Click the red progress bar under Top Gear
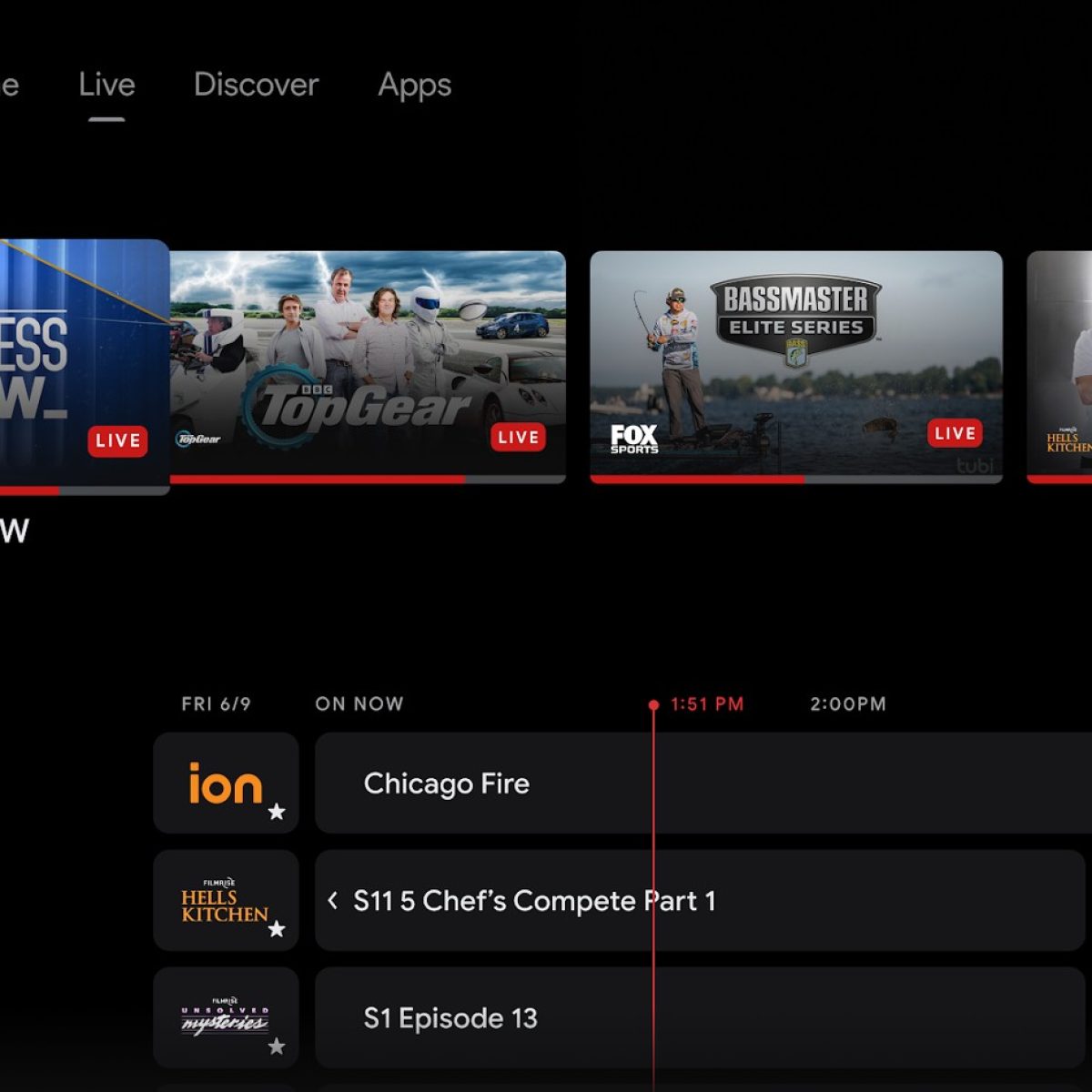The width and height of the screenshot is (1092, 1092). [318, 479]
